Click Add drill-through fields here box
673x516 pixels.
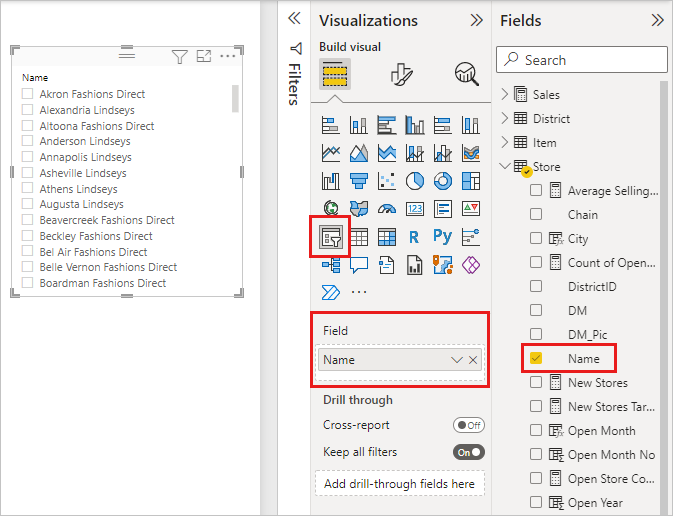click(x=400, y=483)
